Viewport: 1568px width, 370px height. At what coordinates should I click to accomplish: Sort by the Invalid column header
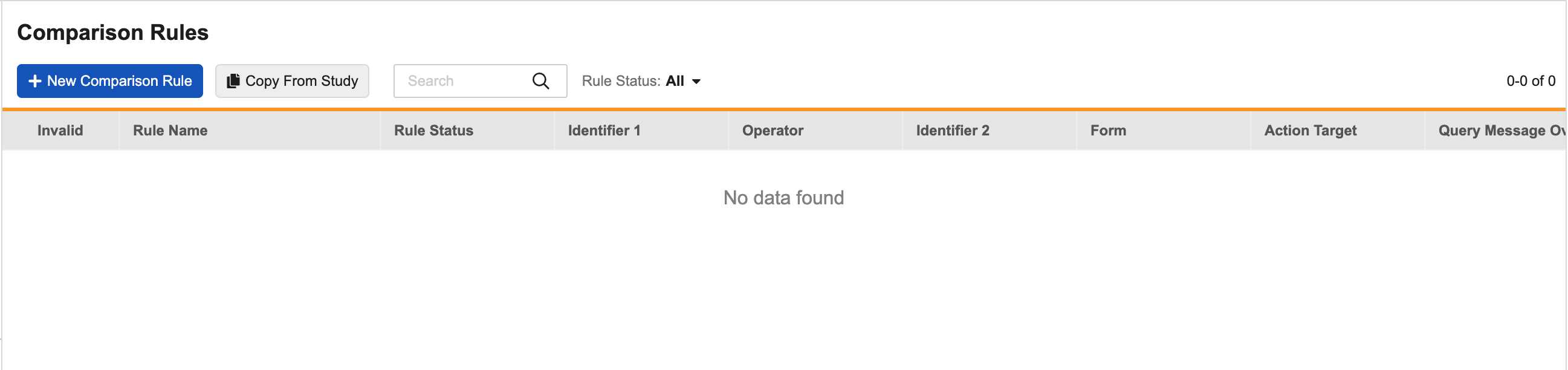[x=60, y=130]
